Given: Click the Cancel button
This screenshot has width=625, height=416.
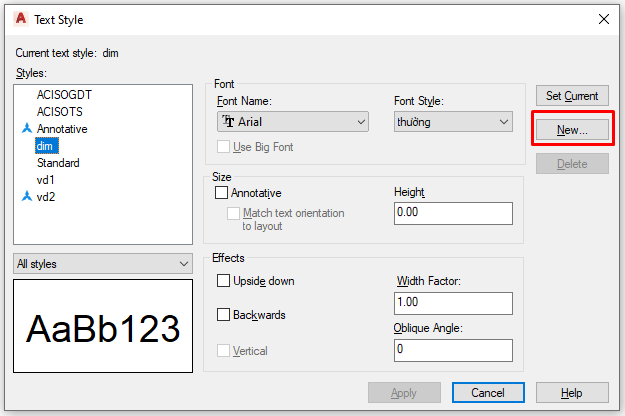Looking at the screenshot, I should 488,393.
